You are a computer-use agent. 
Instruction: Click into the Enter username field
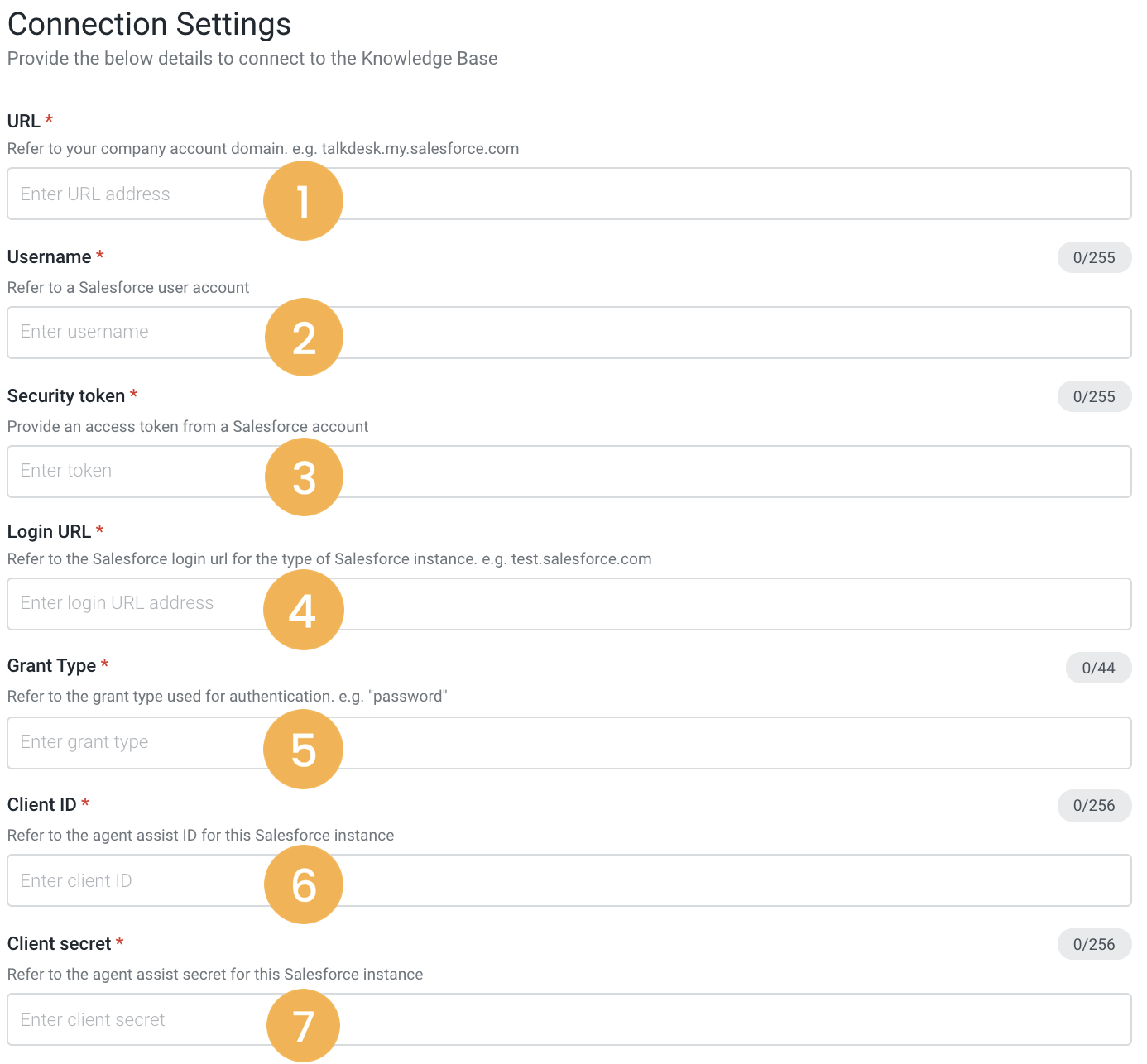click(662, 333)
